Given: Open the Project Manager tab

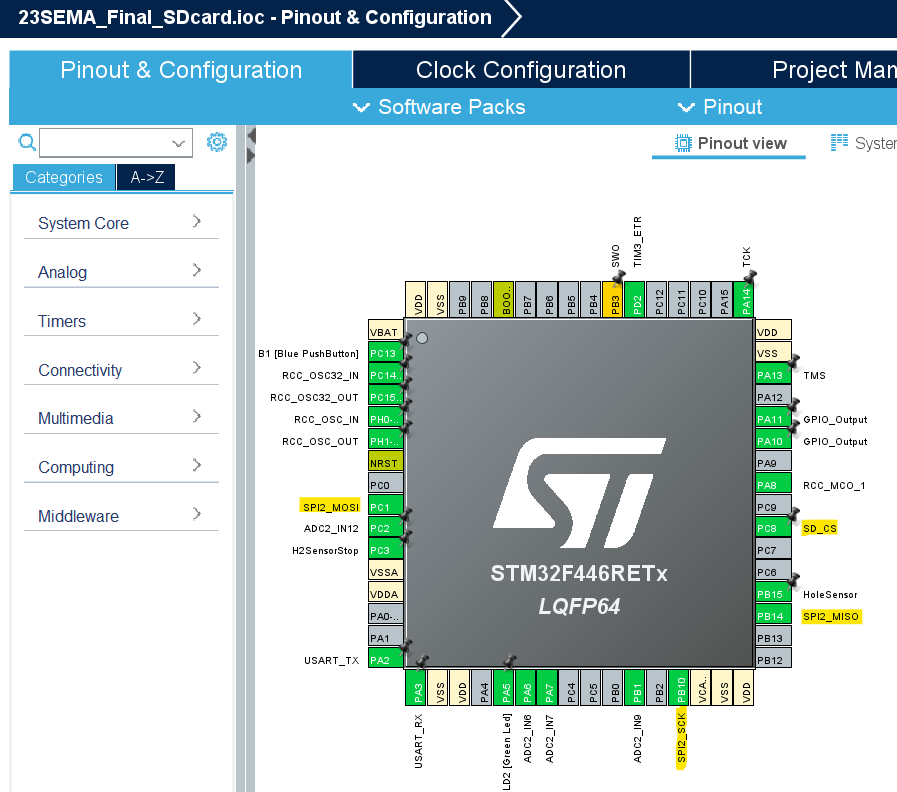Looking at the screenshot, I should pos(794,70).
